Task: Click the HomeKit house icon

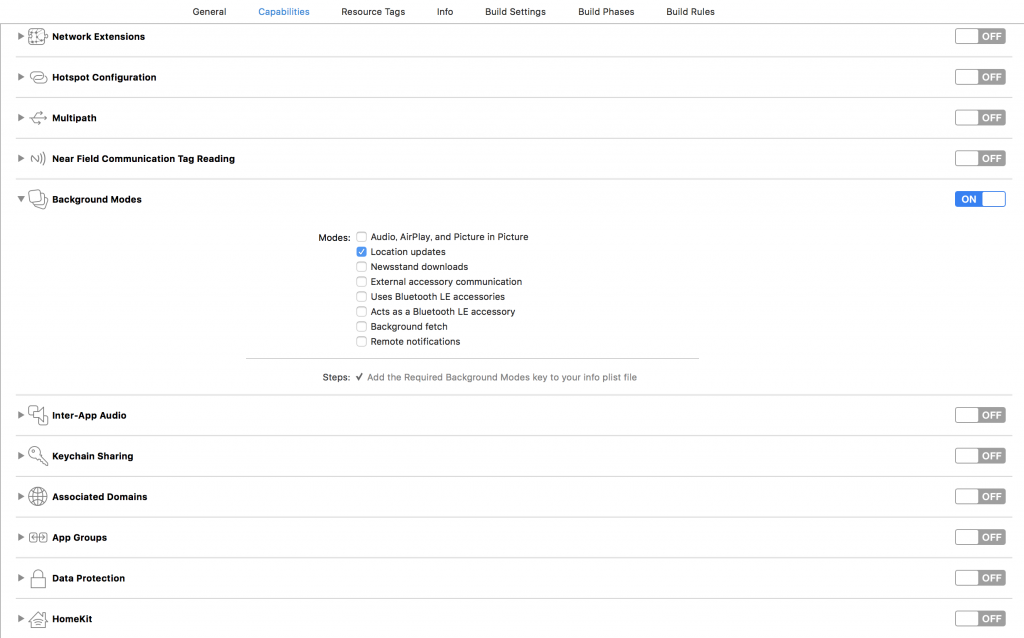Action: point(37,618)
